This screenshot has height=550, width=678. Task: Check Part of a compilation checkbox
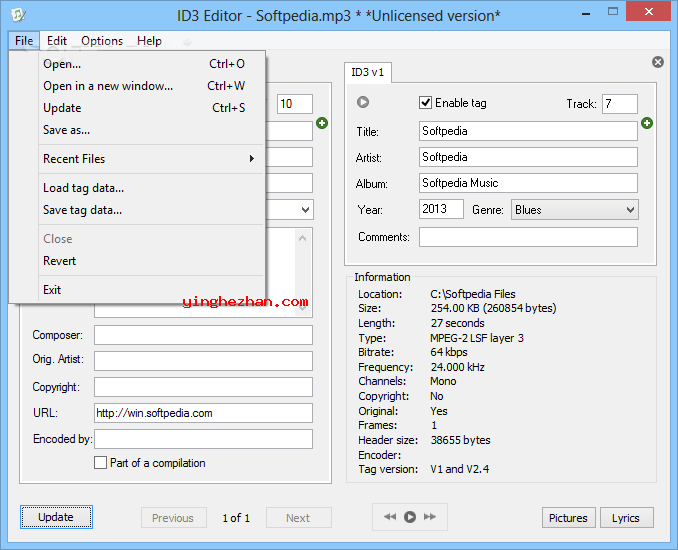tap(100, 463)
